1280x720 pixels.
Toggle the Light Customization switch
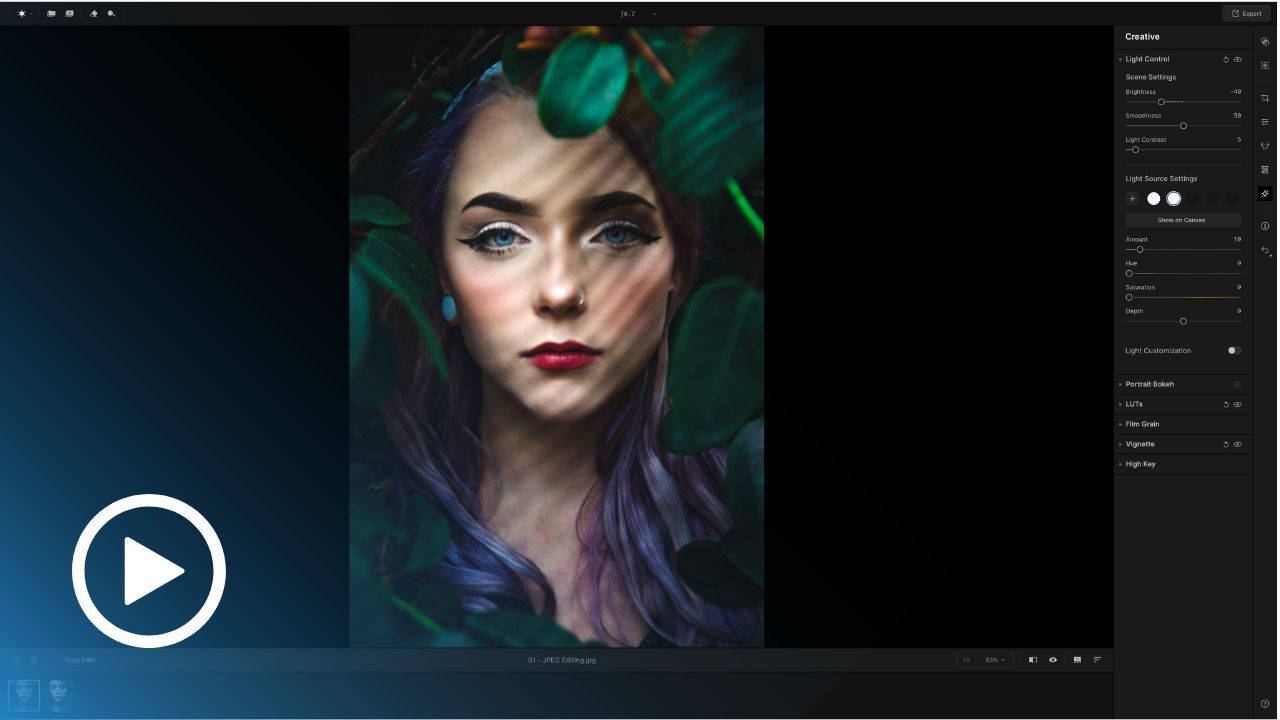tap(1234, 351)
